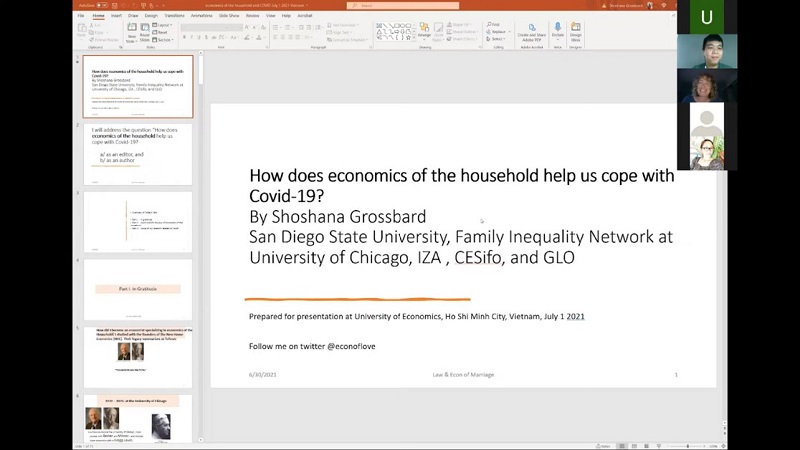Switch to the Insert ribbon tab
This screenshot has width=800, height=450.
pyautogui.click(x=116, y=16)
